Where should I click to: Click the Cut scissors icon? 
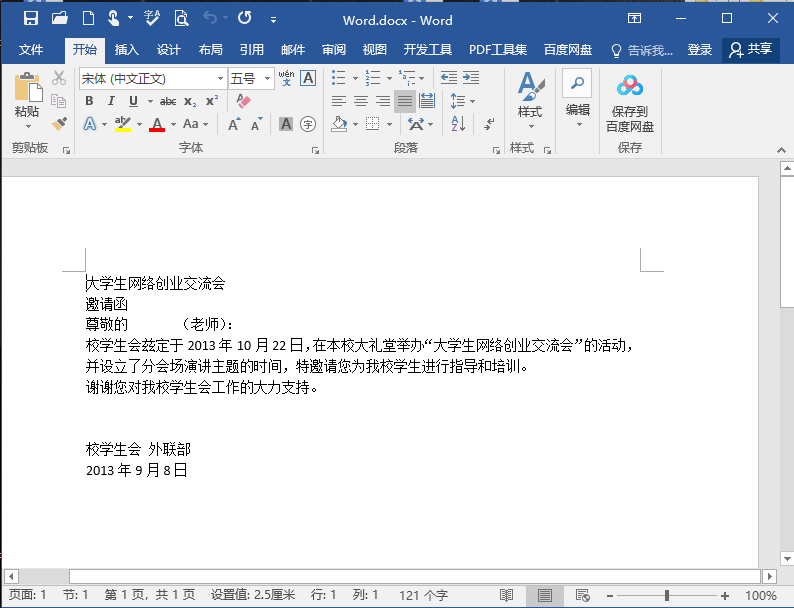click(59, 78)
